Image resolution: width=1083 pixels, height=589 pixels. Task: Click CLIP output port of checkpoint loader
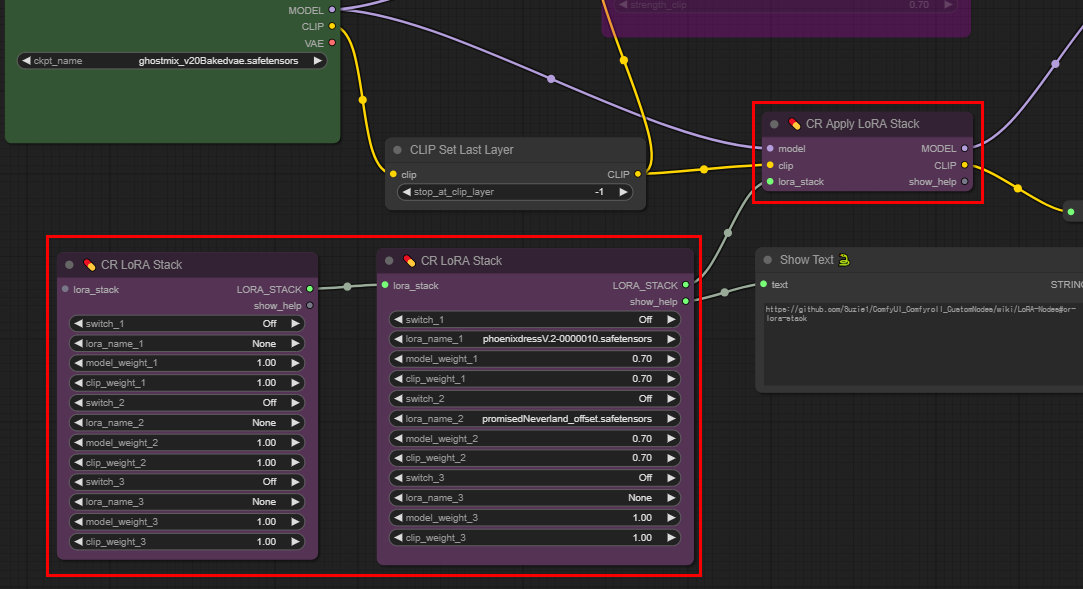click(x=332, y=26)
